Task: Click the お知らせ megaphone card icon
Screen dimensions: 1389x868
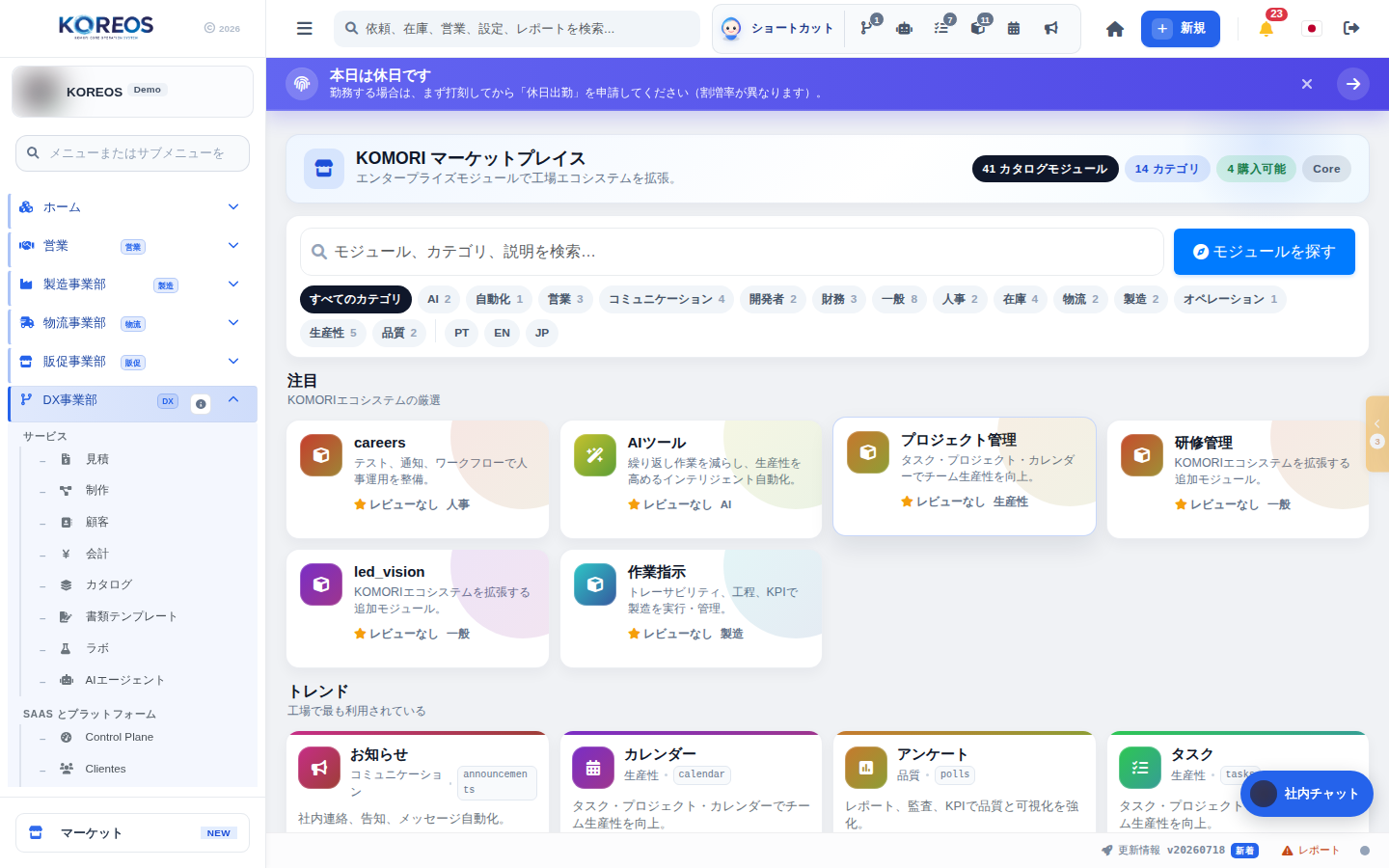Action: click(319, 768)
